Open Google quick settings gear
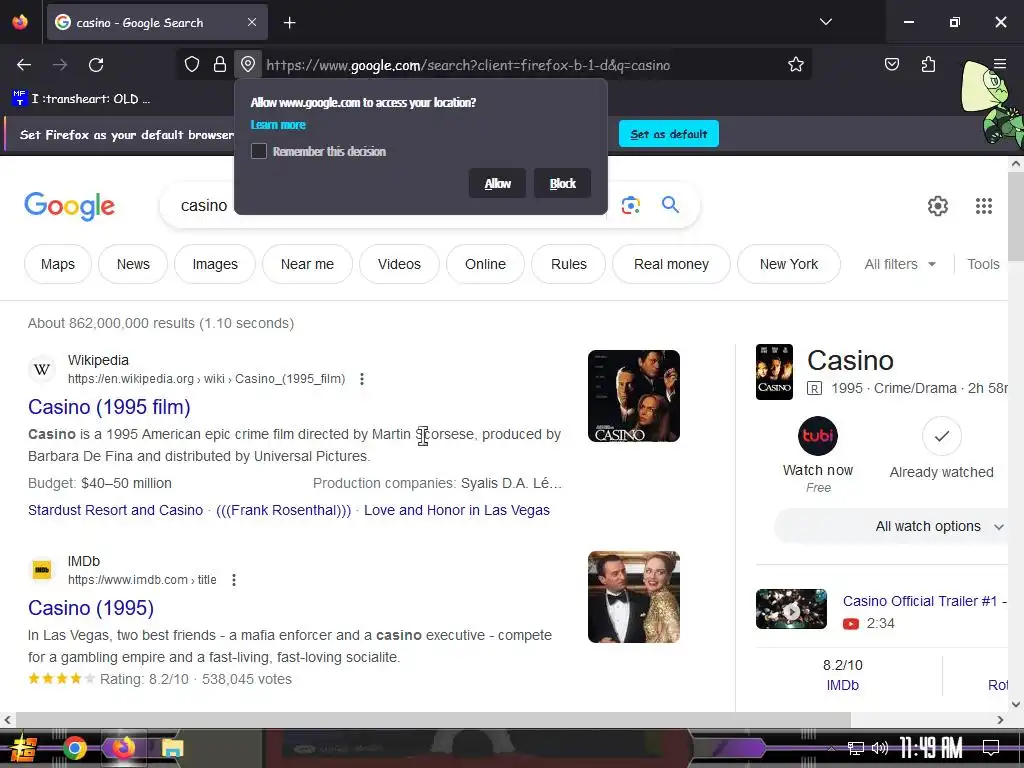This screenshot has width=1024, height=768. 938,206
